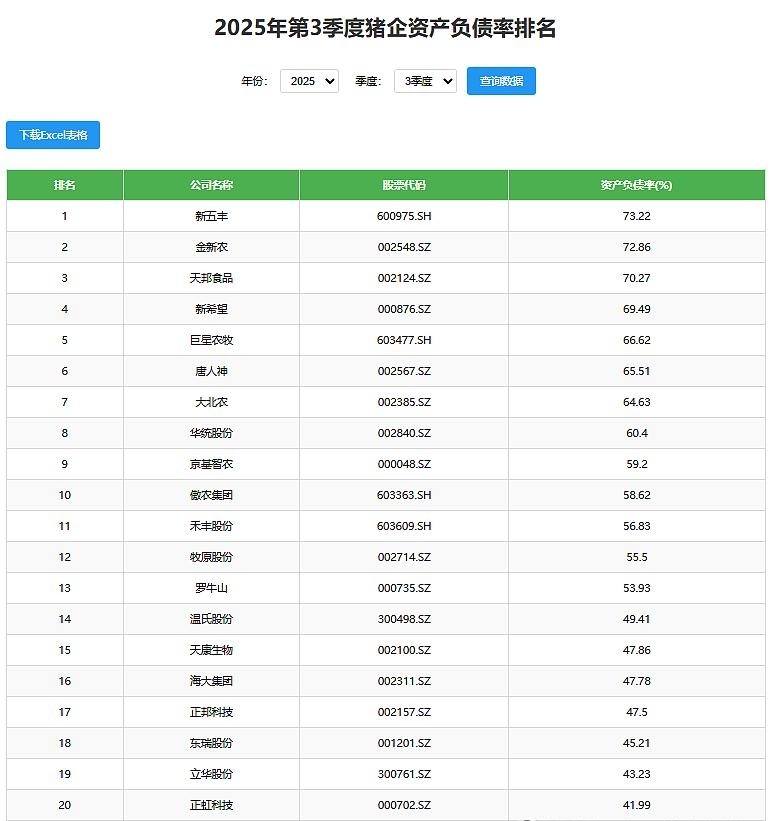Click the value 72.86
Screen dimensions: 771x821
(636, 247)
